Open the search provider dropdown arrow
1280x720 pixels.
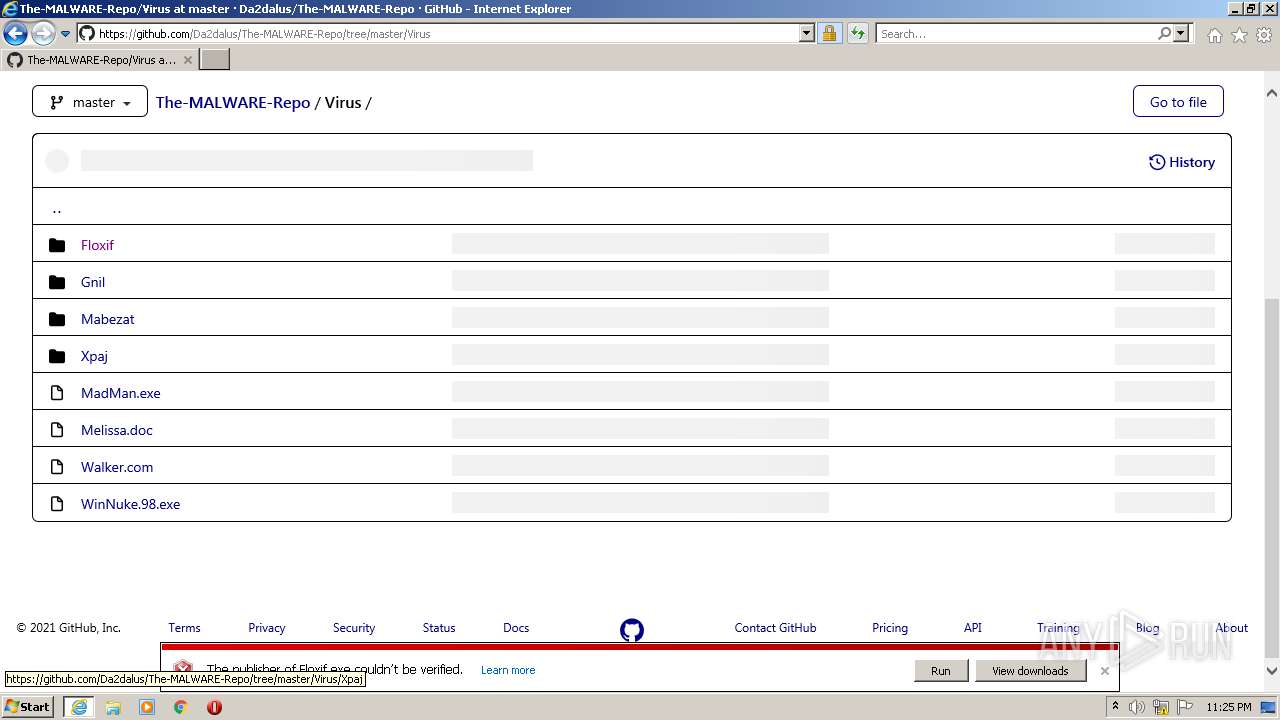click(x=1181, y=34)
